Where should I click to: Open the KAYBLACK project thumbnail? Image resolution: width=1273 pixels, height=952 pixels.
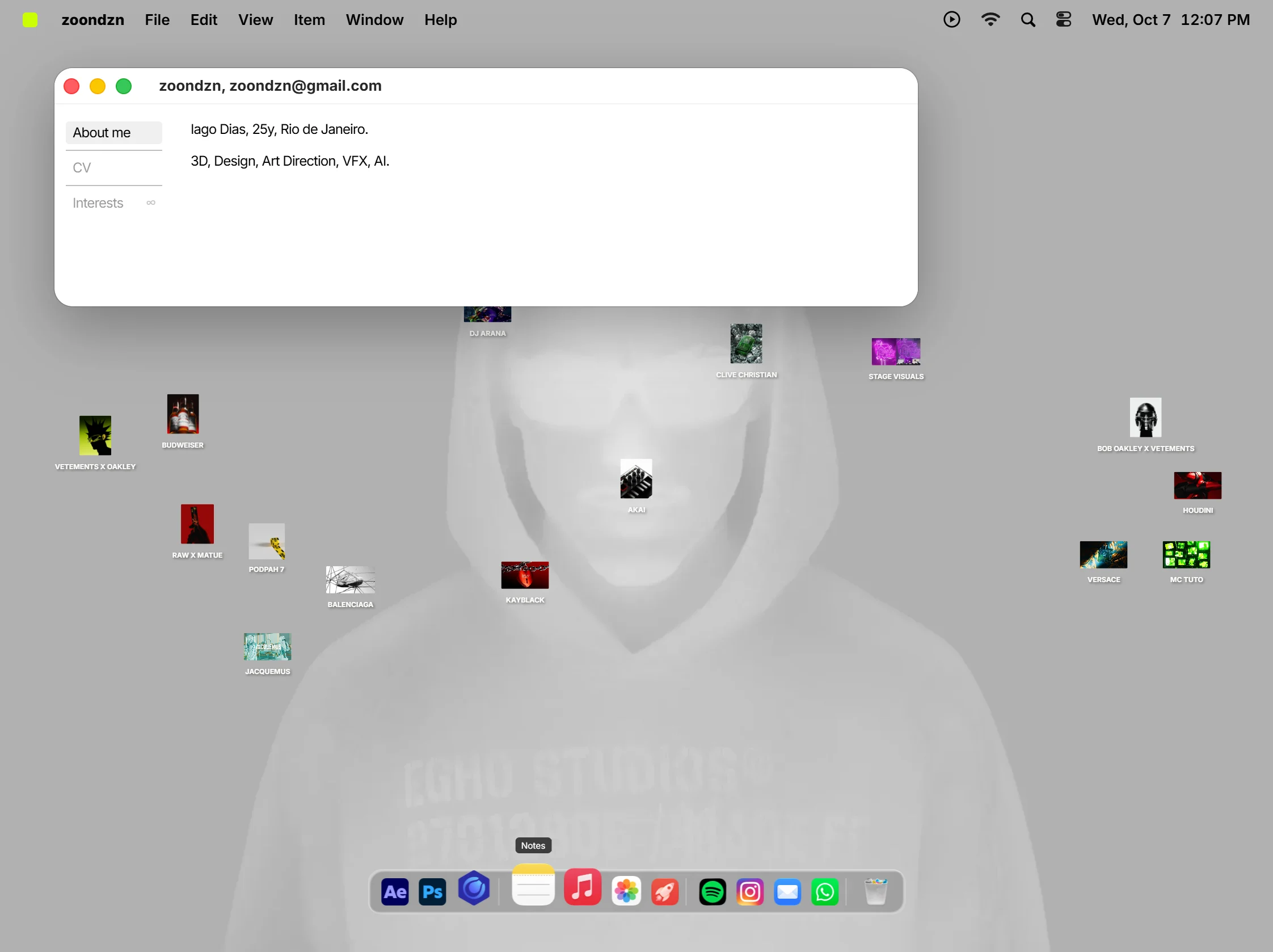click(x=524, y=575)
